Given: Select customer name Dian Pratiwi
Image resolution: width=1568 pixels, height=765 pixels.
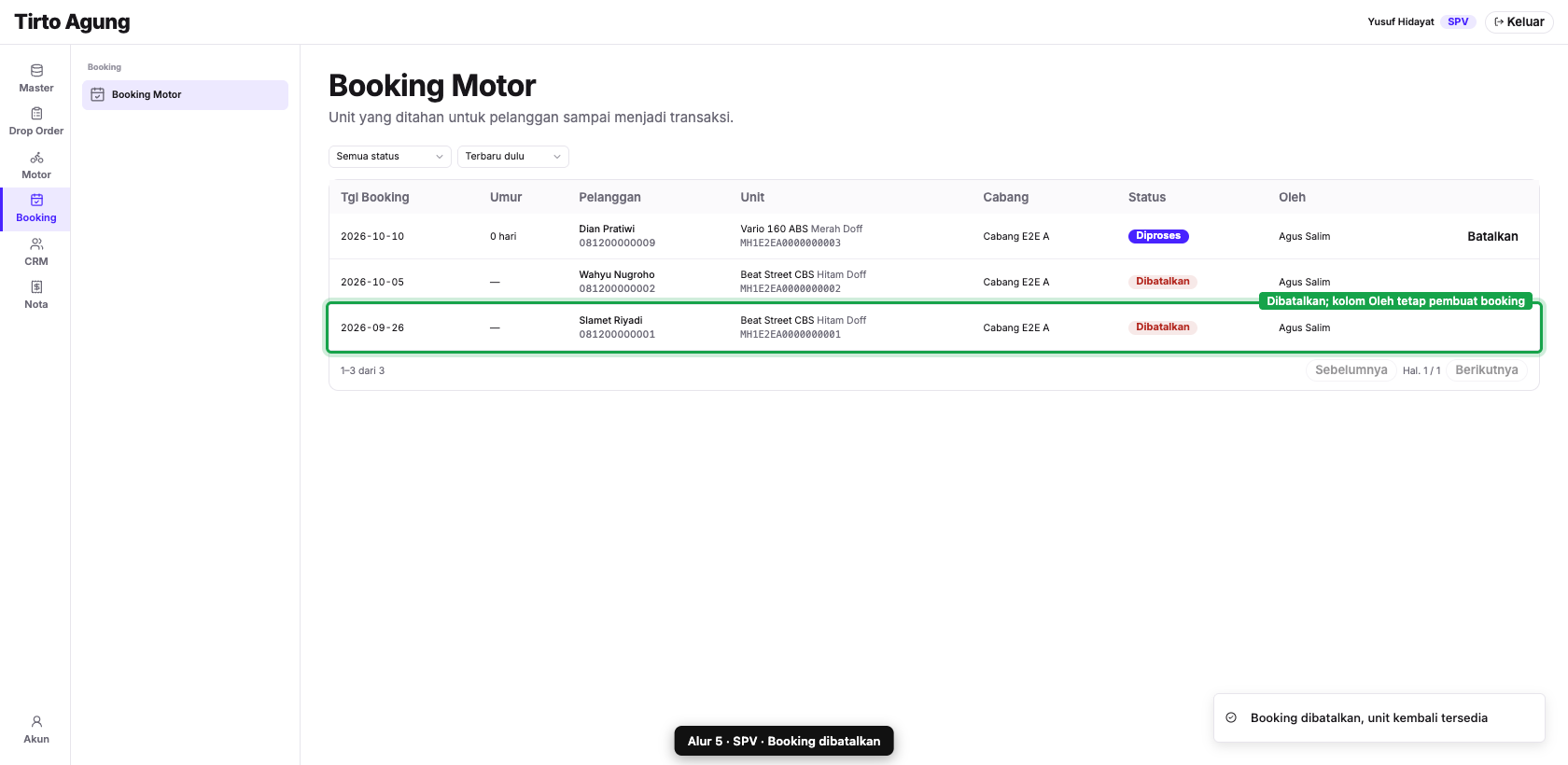Looking at the screenshot, I should [x=607, y=229].
